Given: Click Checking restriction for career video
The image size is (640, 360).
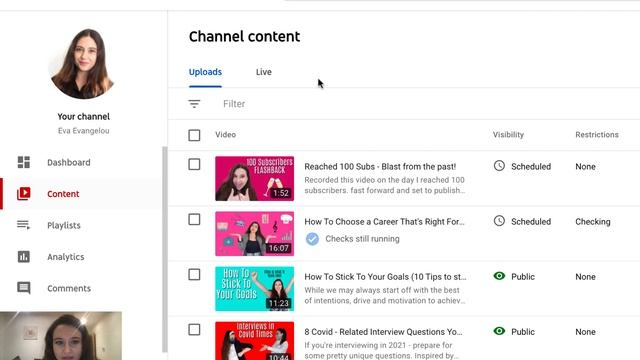Looking at the screenshot, I should (593, 222).
